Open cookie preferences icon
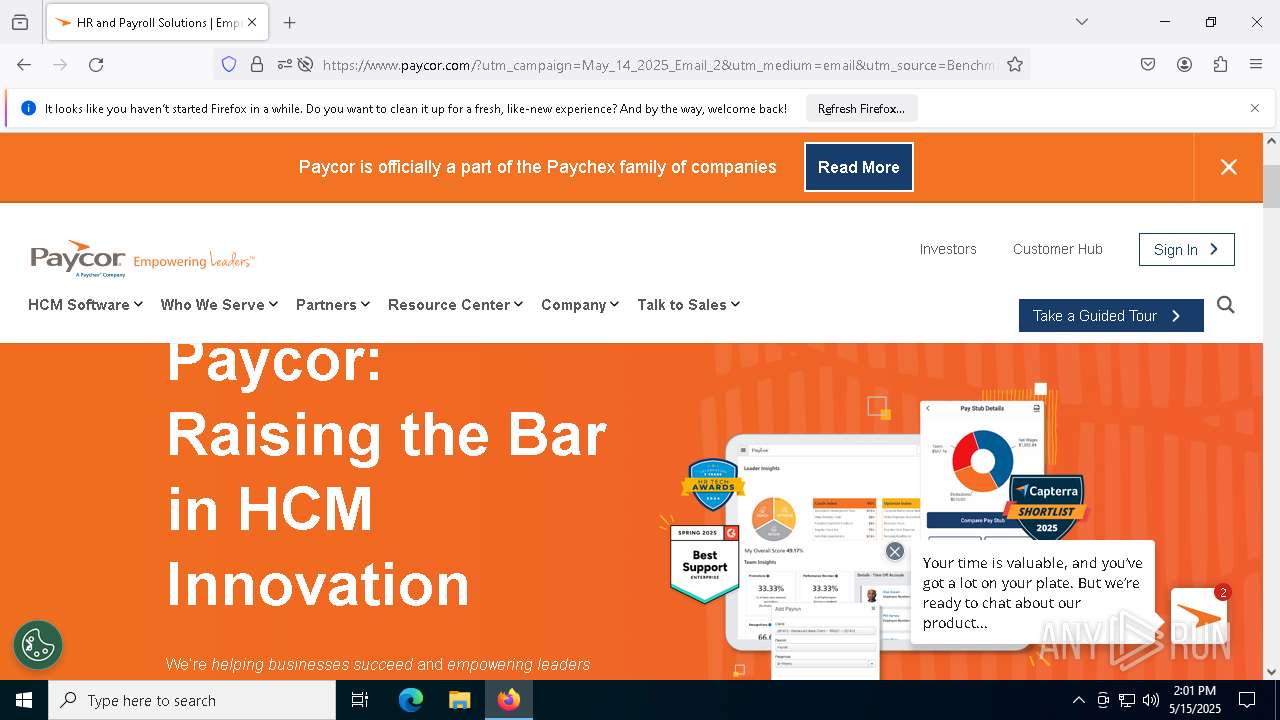Viewport: 1280px width, 720px height. coord(38,645)
